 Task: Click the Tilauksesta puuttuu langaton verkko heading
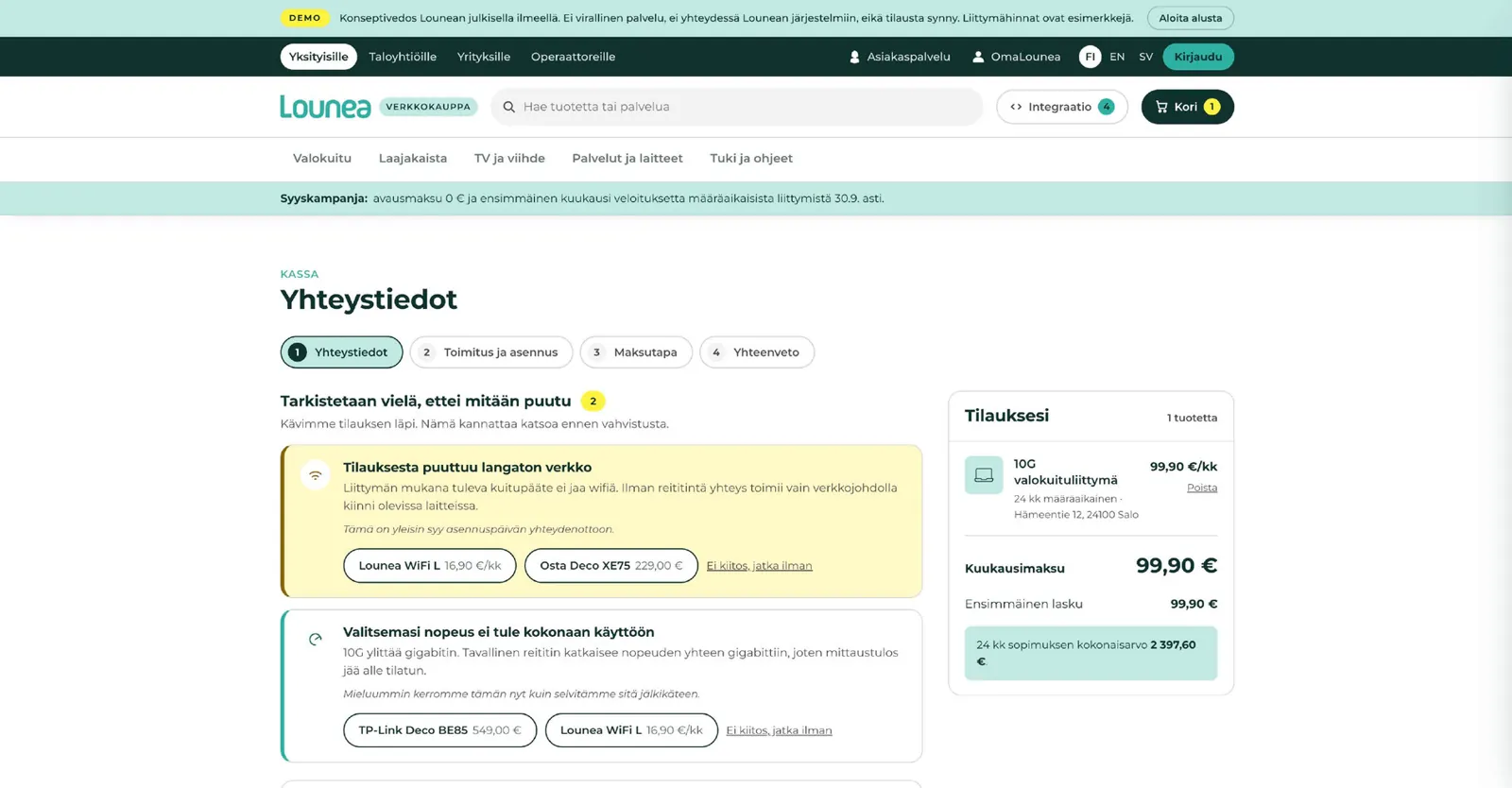[x=467, y=468]
